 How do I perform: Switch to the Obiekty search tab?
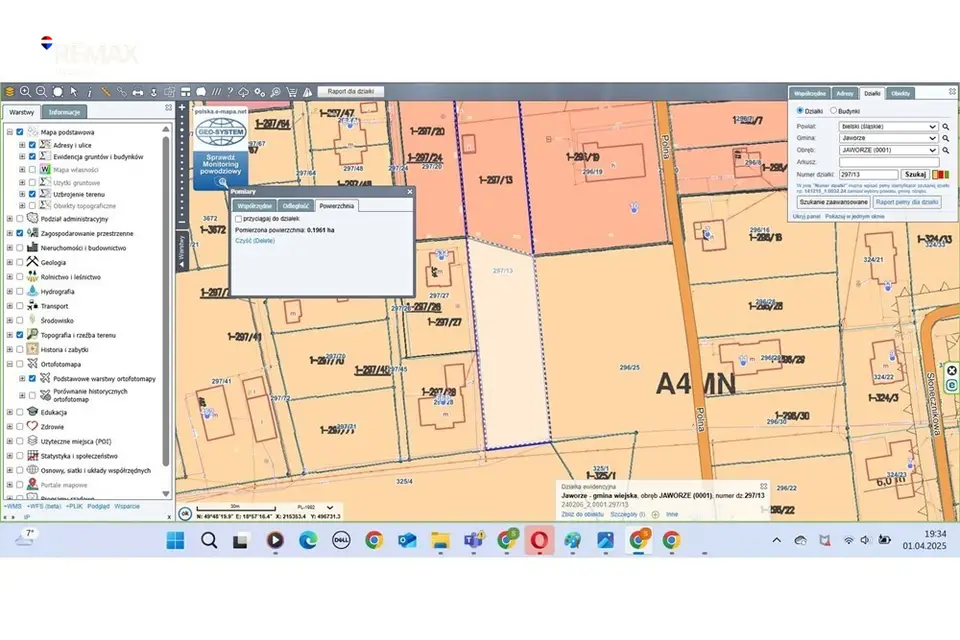click(x=900, y=94)
